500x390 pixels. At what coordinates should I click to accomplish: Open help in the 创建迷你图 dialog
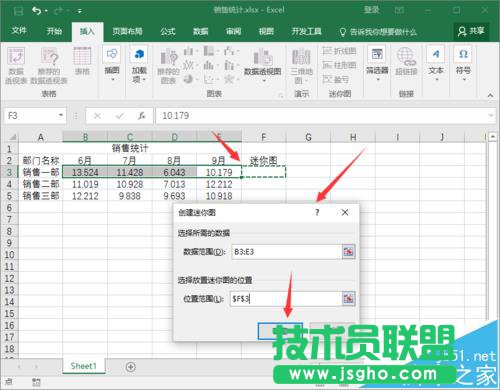pyautogui.click(x=317, y=213)
